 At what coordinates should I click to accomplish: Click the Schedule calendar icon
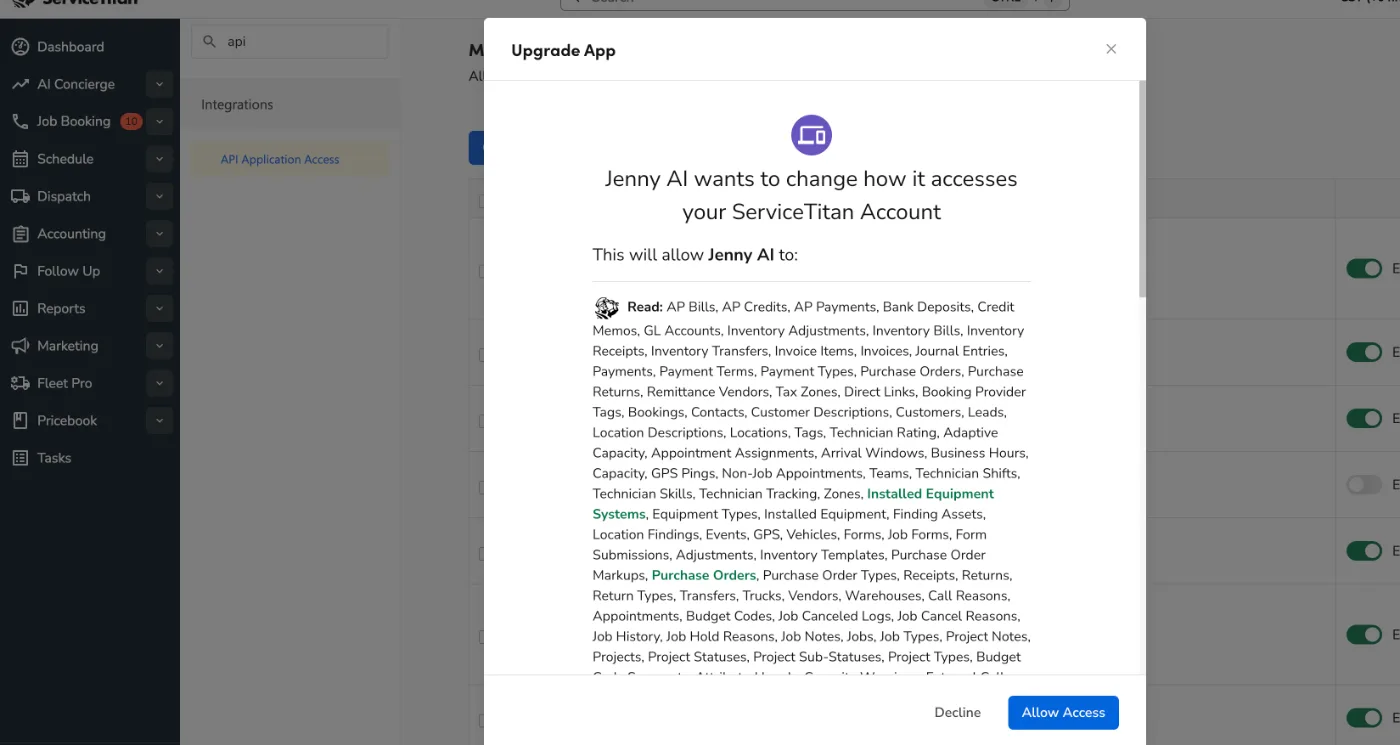pyautogui.click(x=20, y=159)
